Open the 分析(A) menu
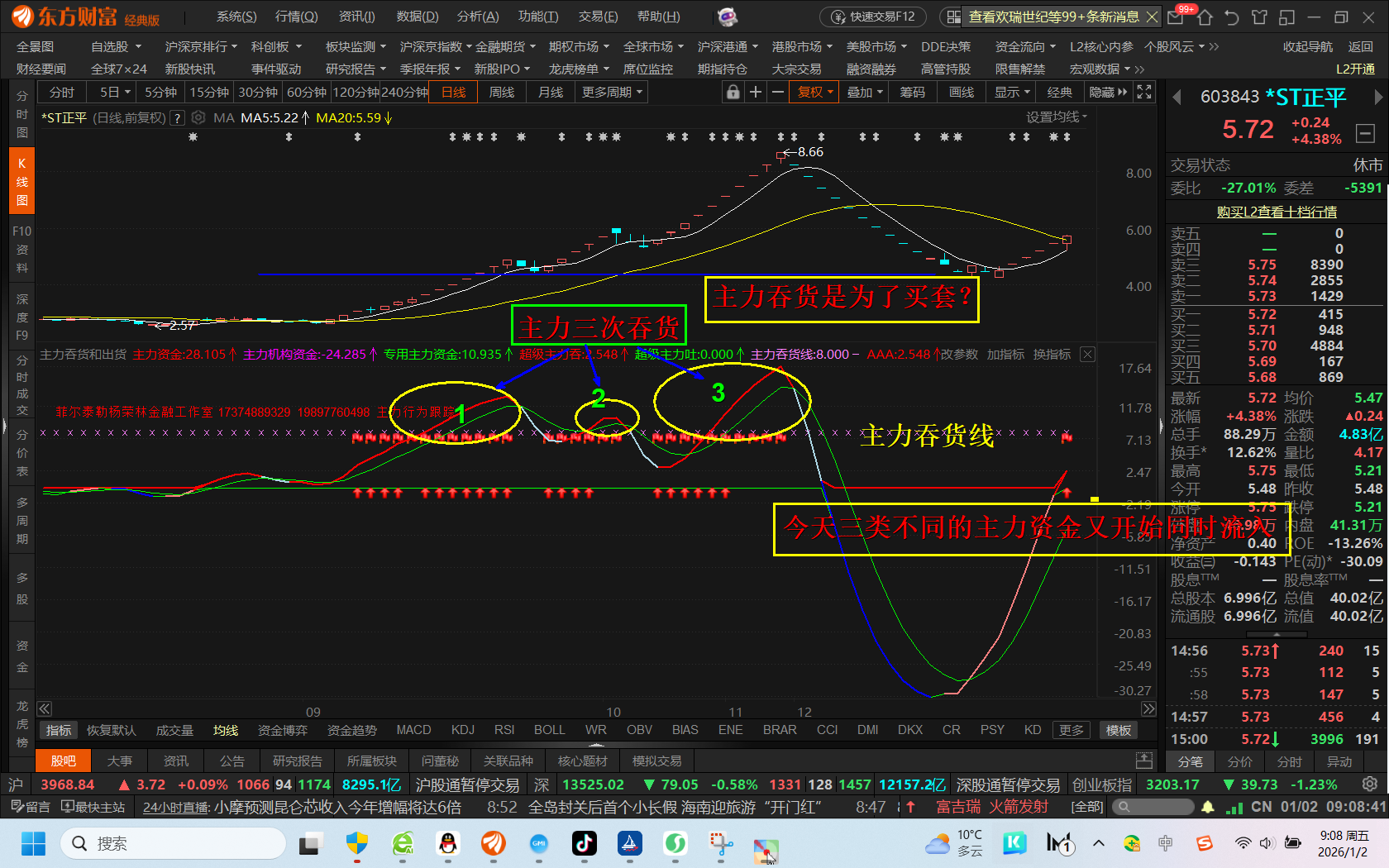The image size is (1389, 868). 478,17
